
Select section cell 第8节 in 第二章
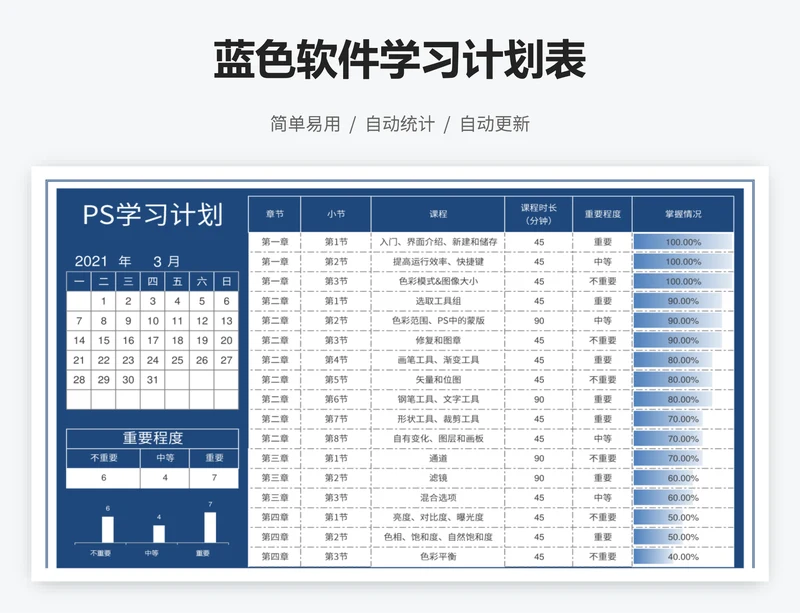click(x=336, y=438)
